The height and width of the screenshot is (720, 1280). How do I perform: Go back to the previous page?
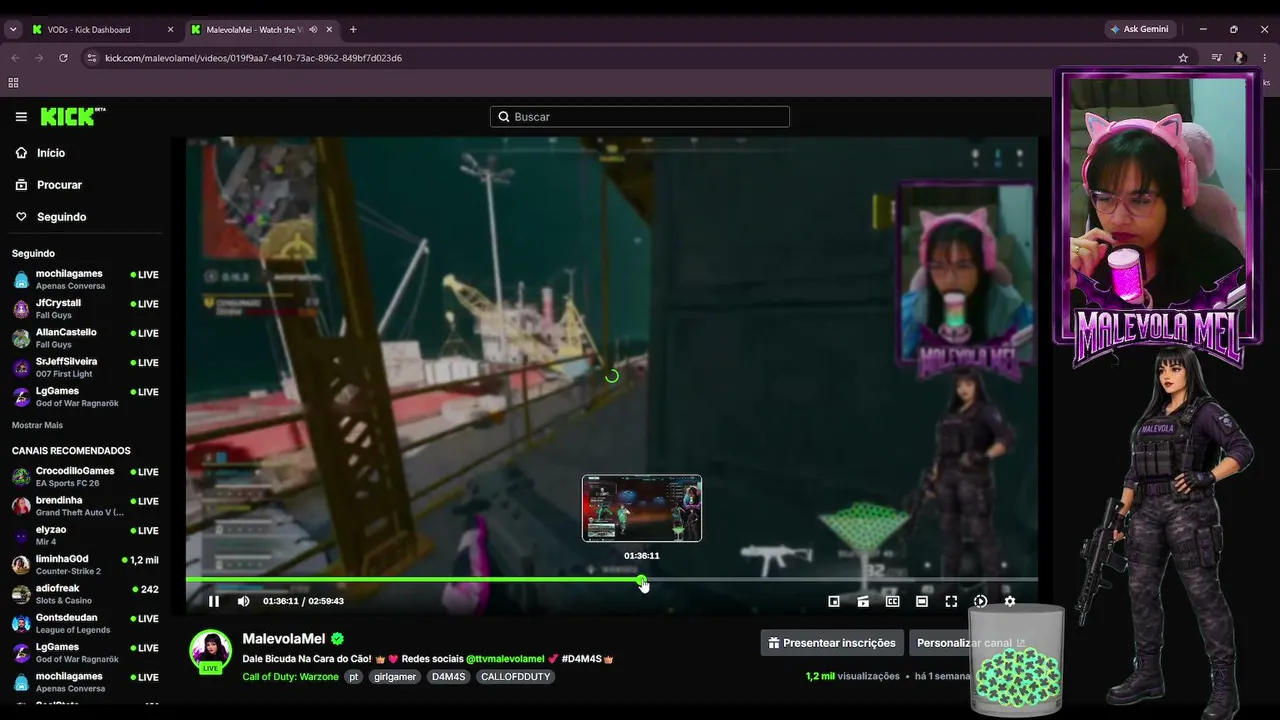(x=15, y=58)
